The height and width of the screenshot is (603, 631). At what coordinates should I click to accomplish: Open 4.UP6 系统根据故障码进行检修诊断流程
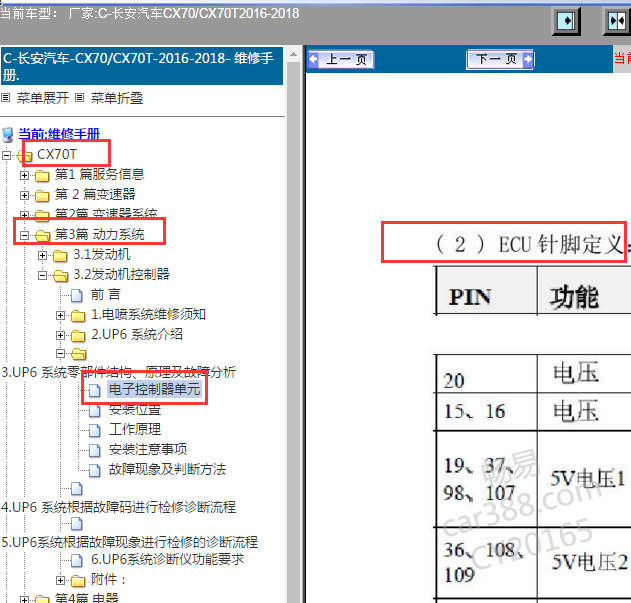pyautogui.click(x=119, y=507)
